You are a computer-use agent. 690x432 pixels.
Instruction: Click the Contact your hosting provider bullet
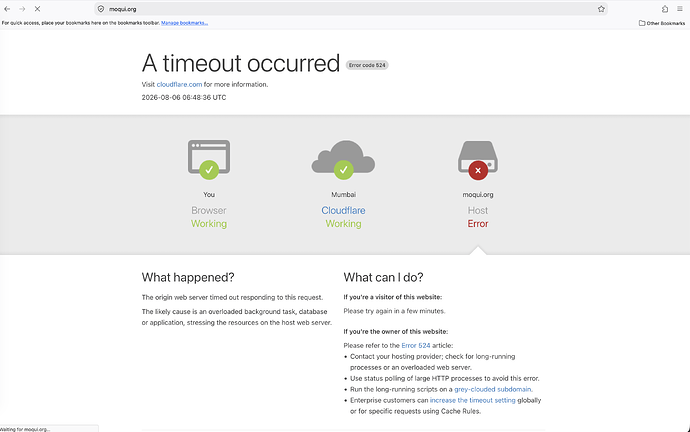(x=433, y=362)
